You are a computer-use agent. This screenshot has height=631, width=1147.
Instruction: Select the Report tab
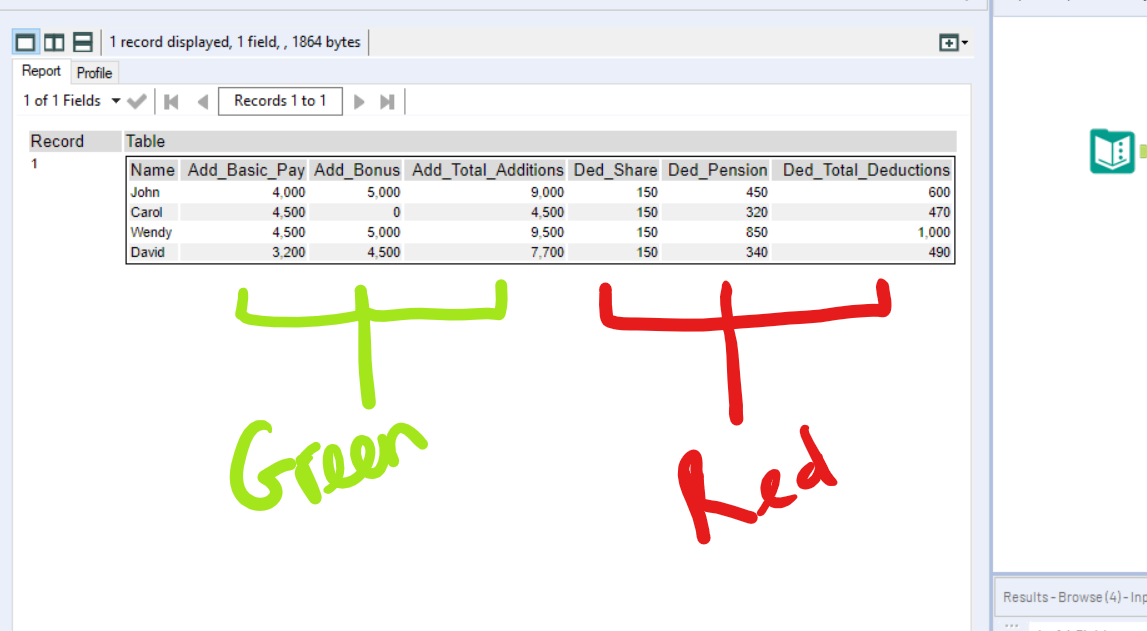tap(40, 71)
